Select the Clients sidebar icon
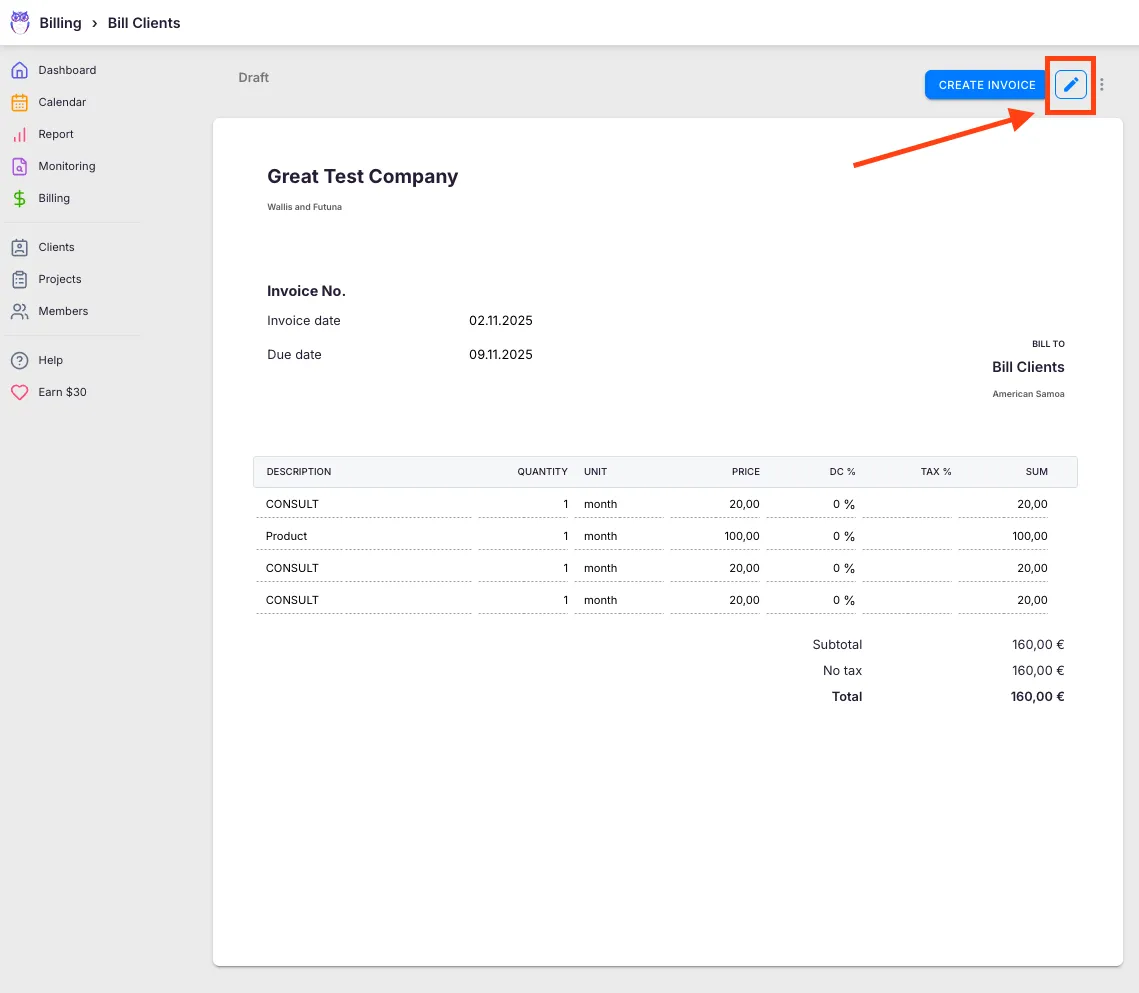Viewport: 1139px width, 993px height. tap(19, 247)
